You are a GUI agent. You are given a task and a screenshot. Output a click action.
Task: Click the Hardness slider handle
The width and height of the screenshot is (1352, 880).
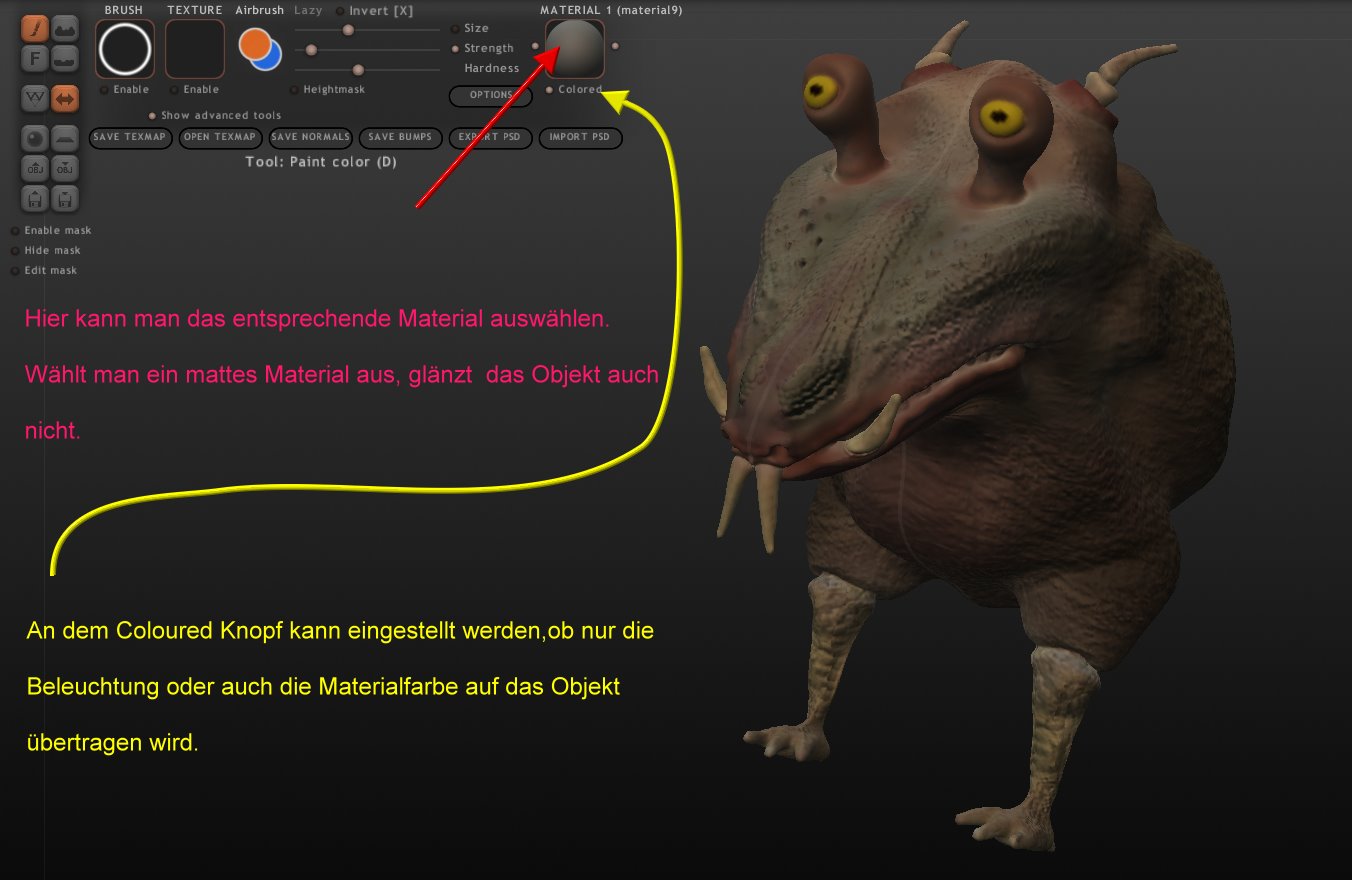click(x=358, y=70)
